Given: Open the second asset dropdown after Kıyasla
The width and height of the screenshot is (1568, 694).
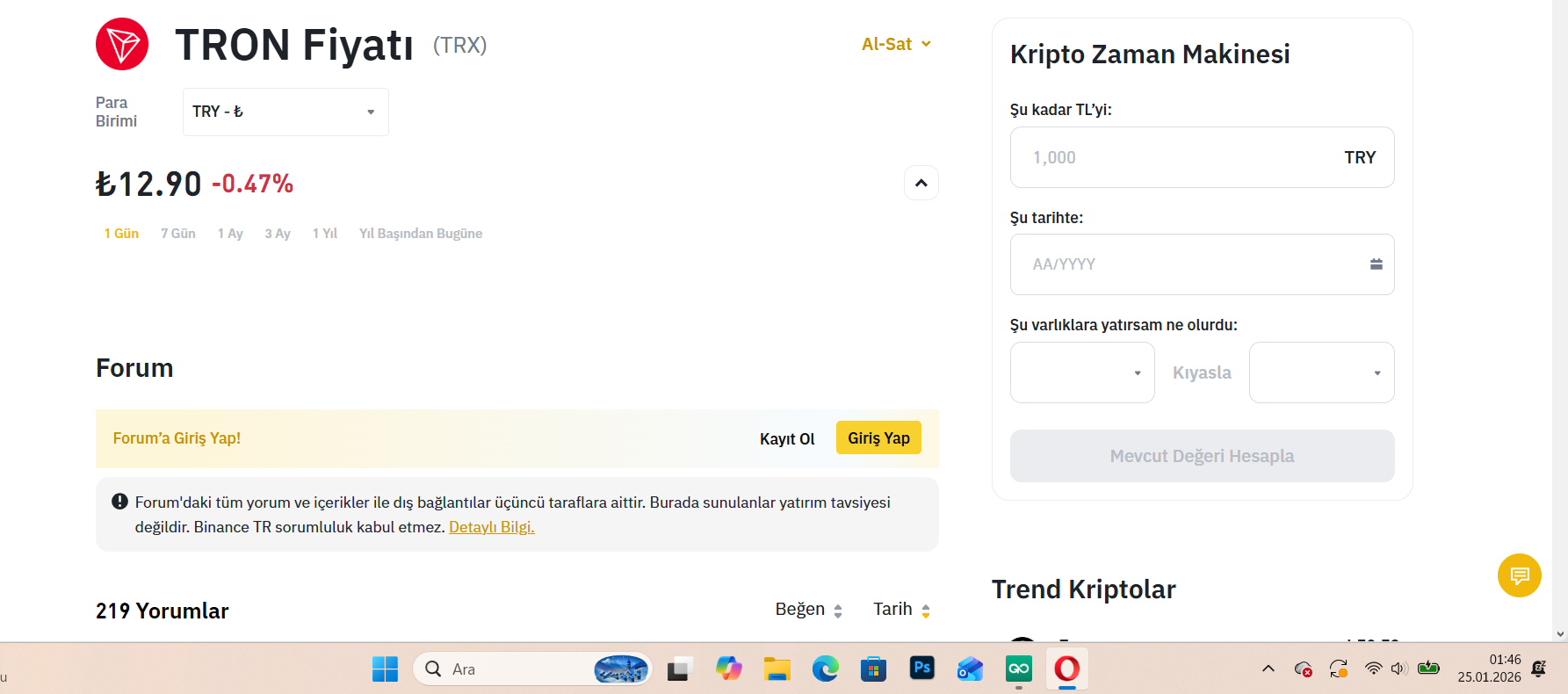Looking at the screenshot, I should click(1322, 372).
